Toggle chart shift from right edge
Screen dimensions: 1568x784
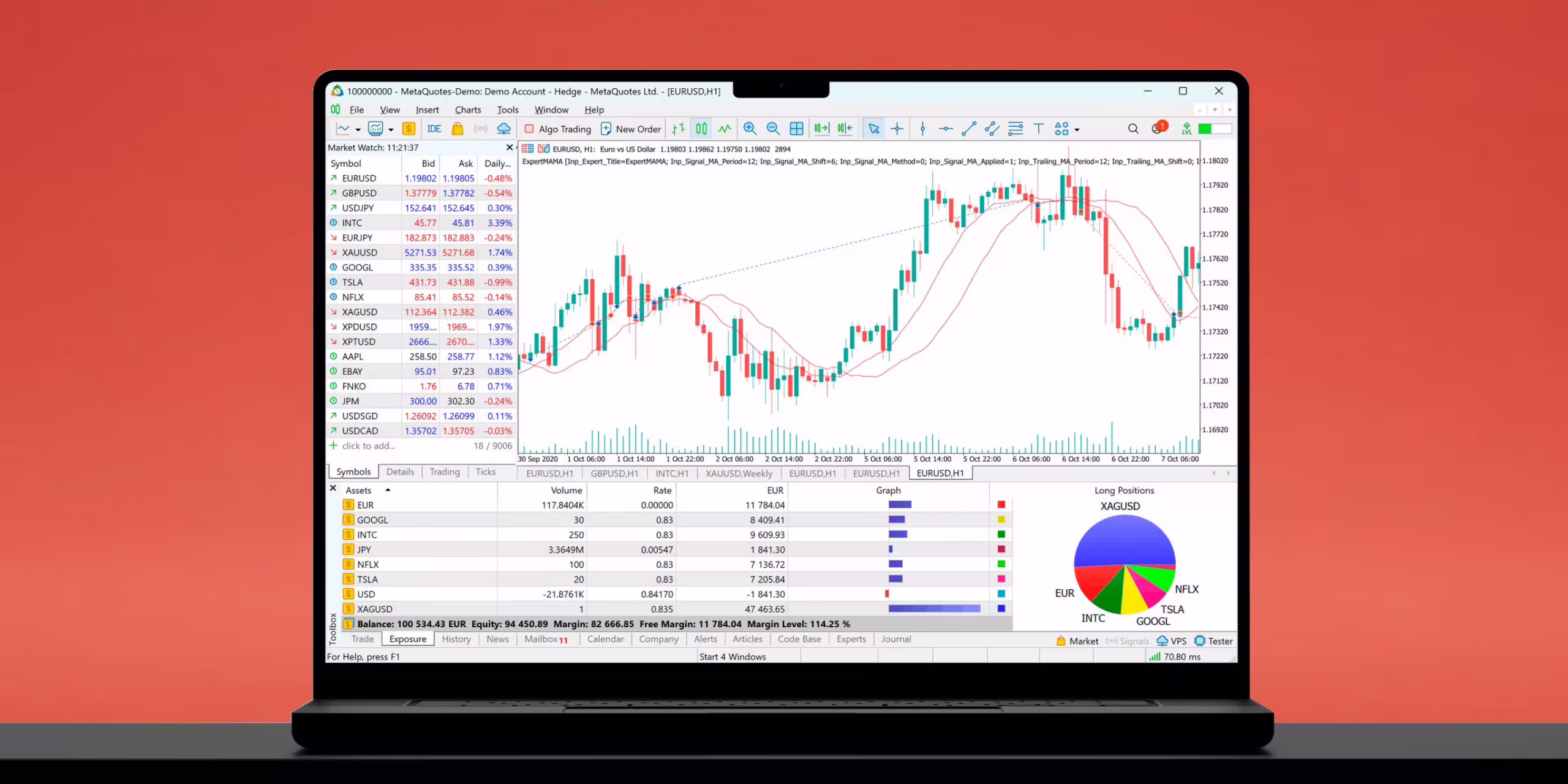pos(845,129)
